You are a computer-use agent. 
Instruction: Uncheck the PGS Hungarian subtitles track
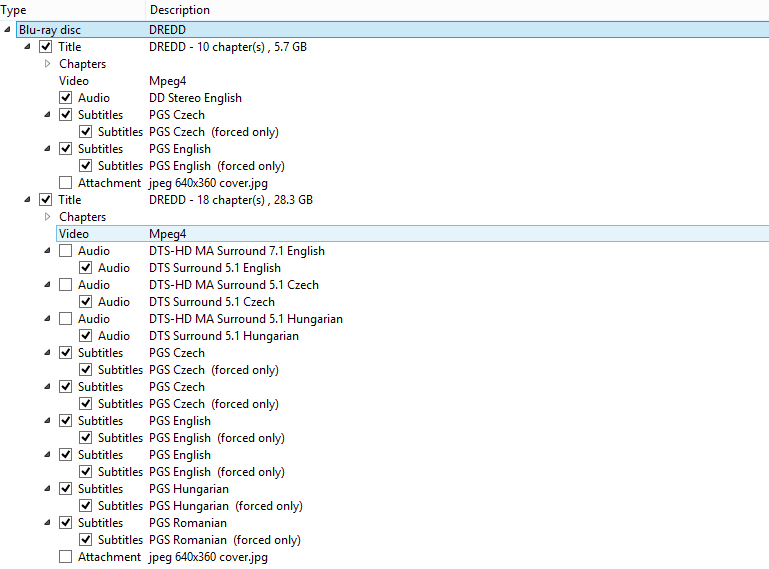point(66,489)
